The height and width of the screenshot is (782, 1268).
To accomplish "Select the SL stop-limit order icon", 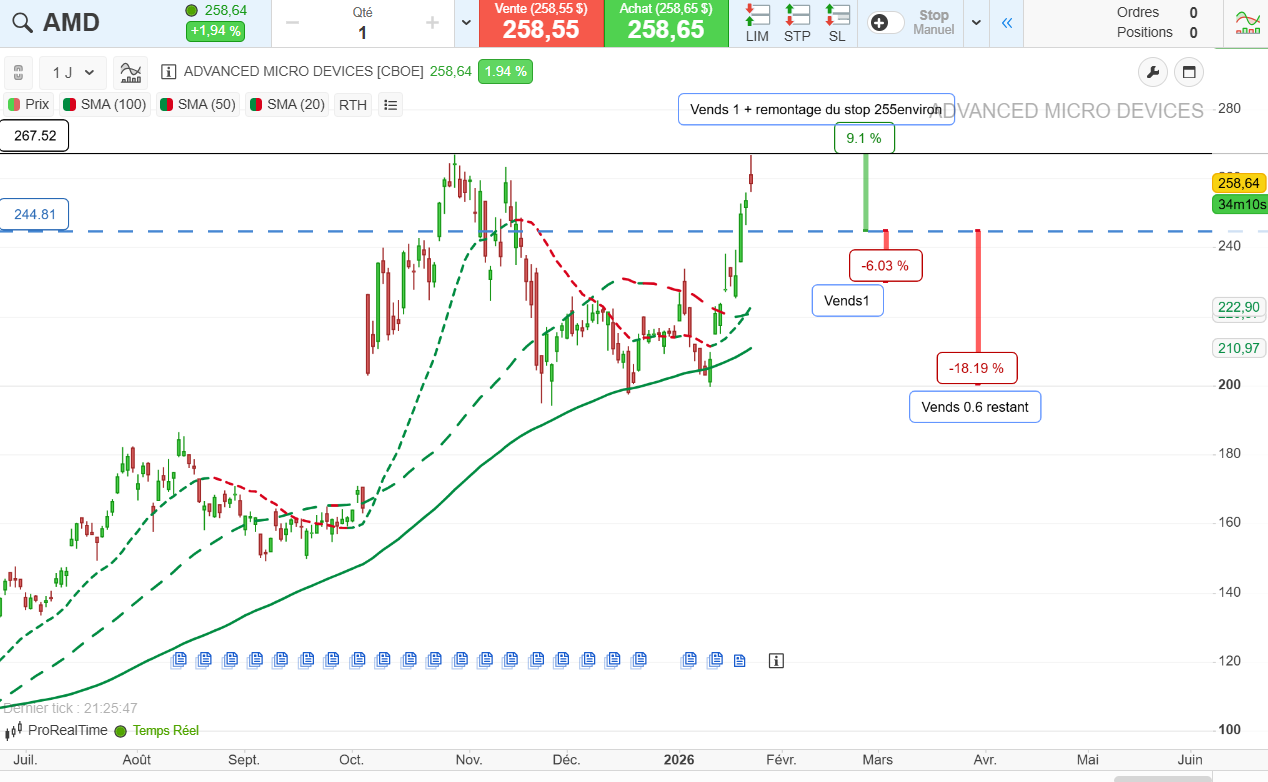I will tap(837, 23).
